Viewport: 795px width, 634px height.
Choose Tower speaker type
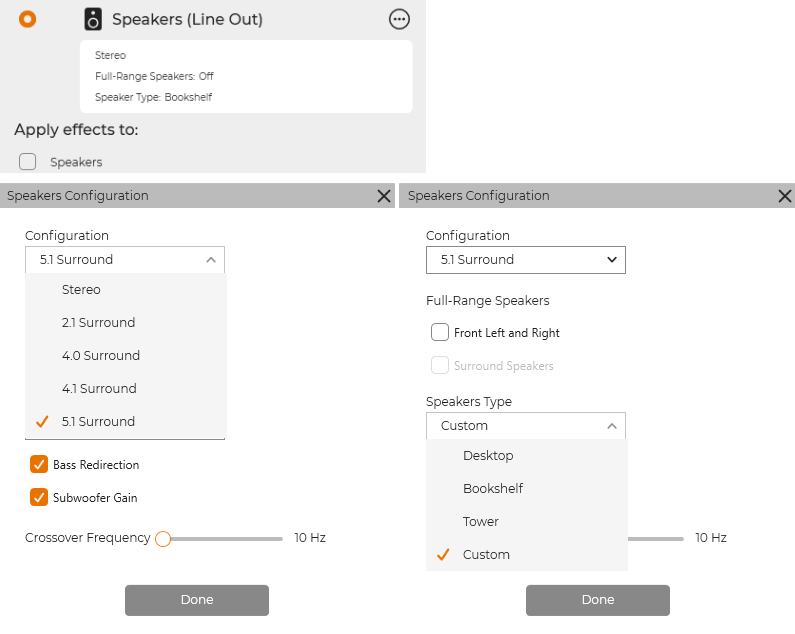[481, 522]
